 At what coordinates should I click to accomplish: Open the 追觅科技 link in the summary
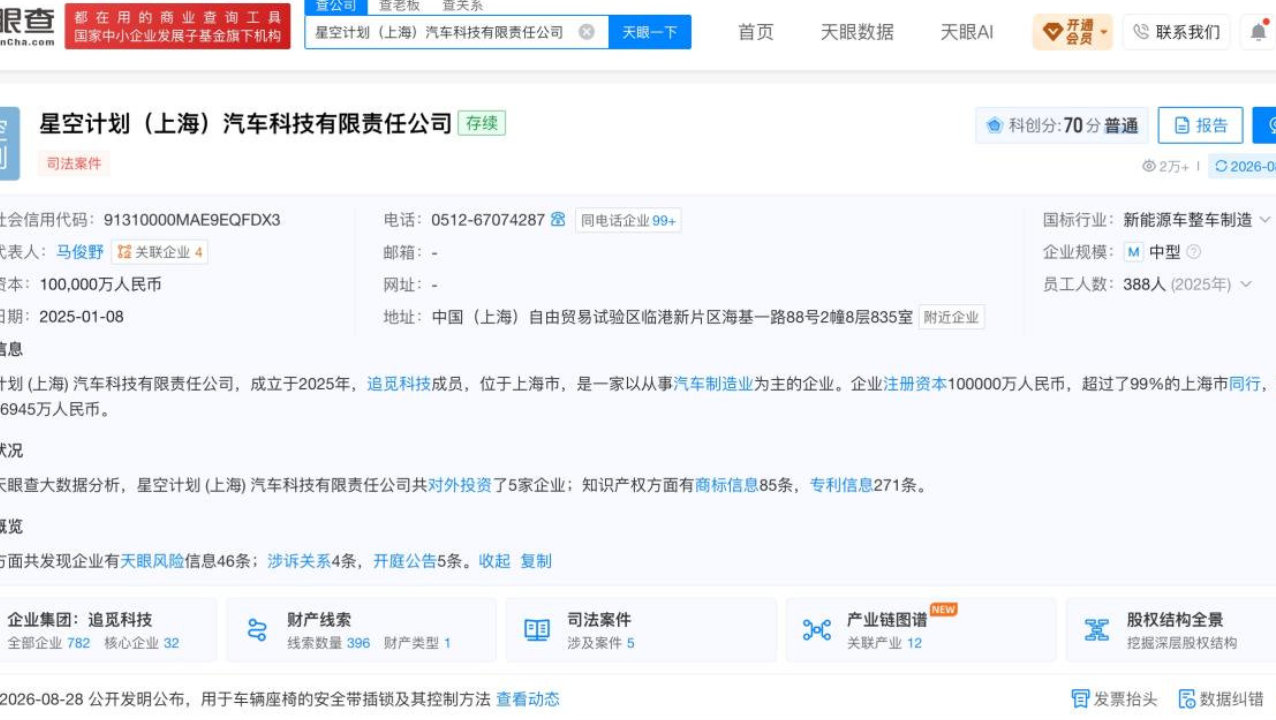pos(399,383)
